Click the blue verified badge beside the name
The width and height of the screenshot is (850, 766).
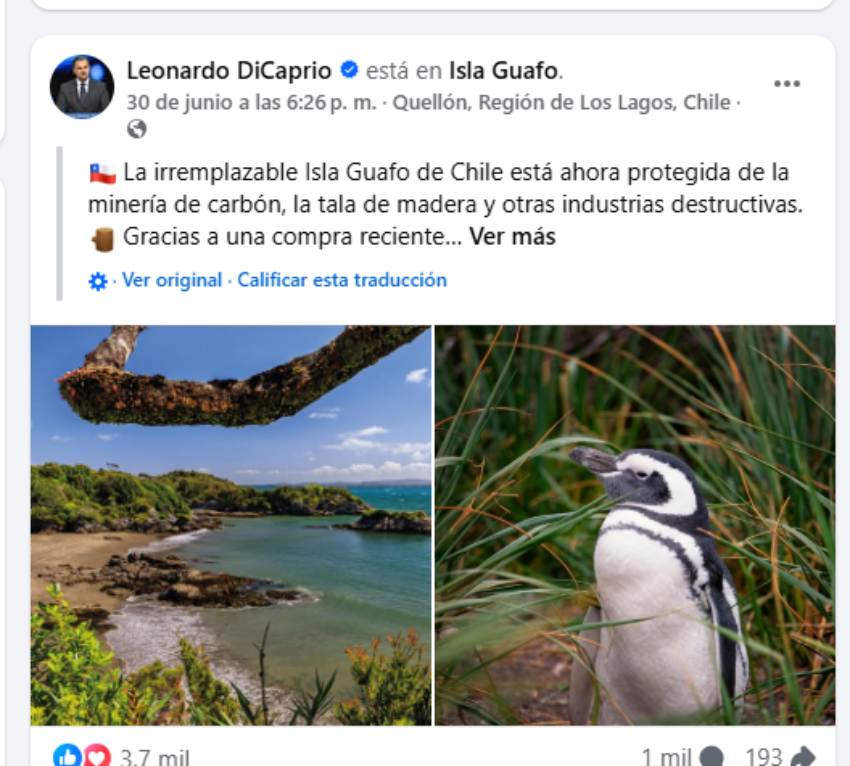pyautogui.click(x=349, y=70)
